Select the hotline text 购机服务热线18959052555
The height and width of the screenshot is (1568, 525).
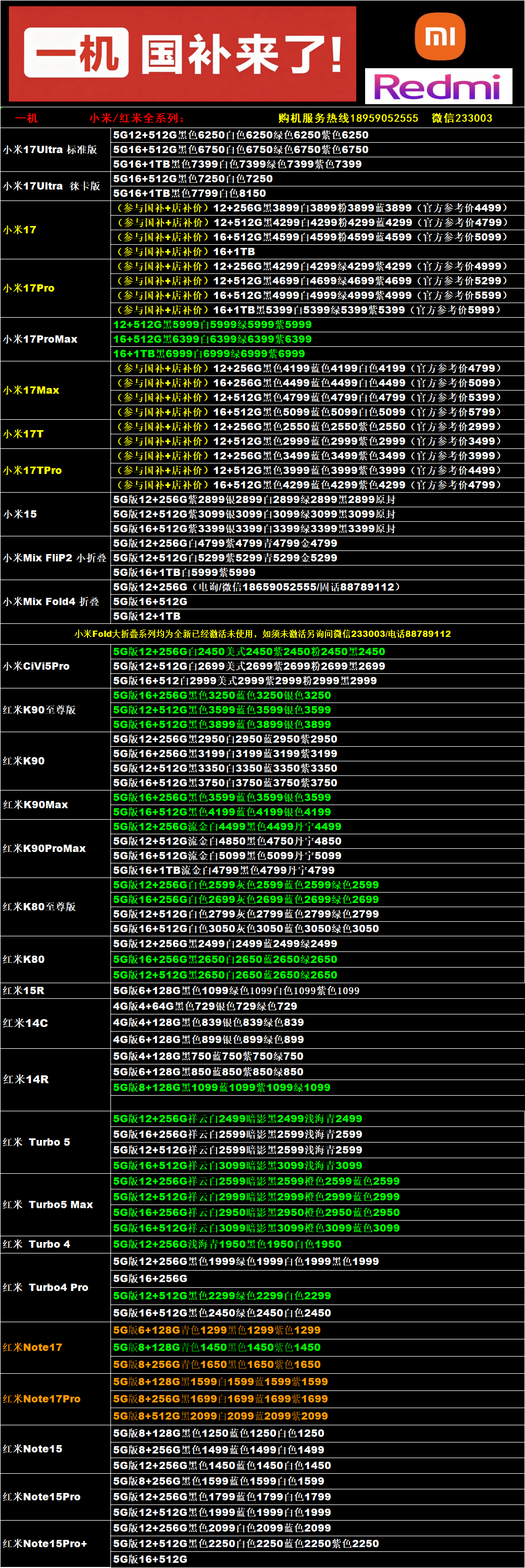coord(348,118)
